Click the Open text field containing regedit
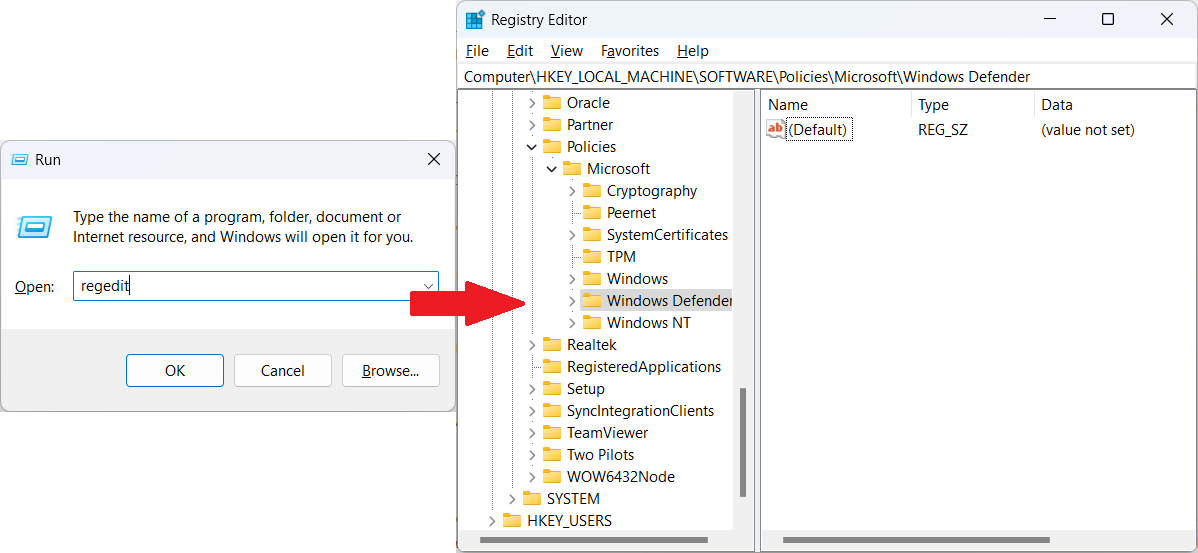The image size is (1198, 553). 256,286
